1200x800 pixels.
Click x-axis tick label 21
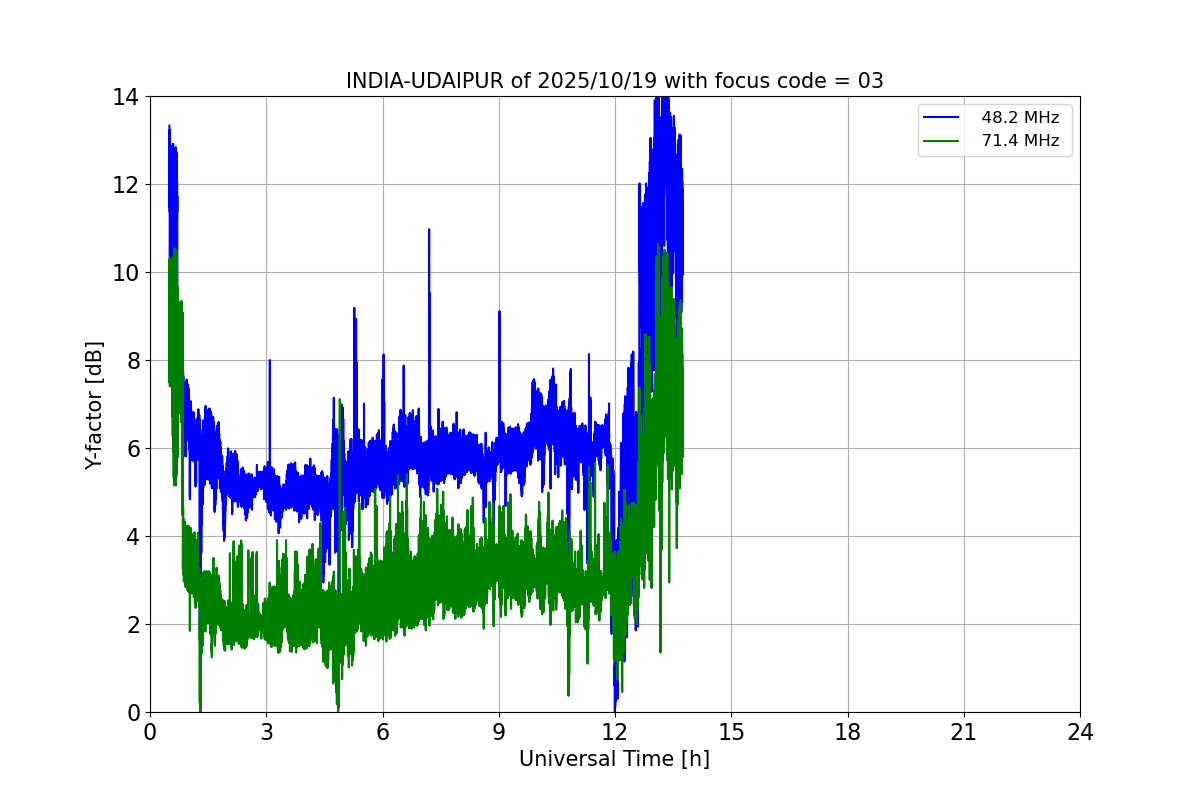tap(964, 732)
